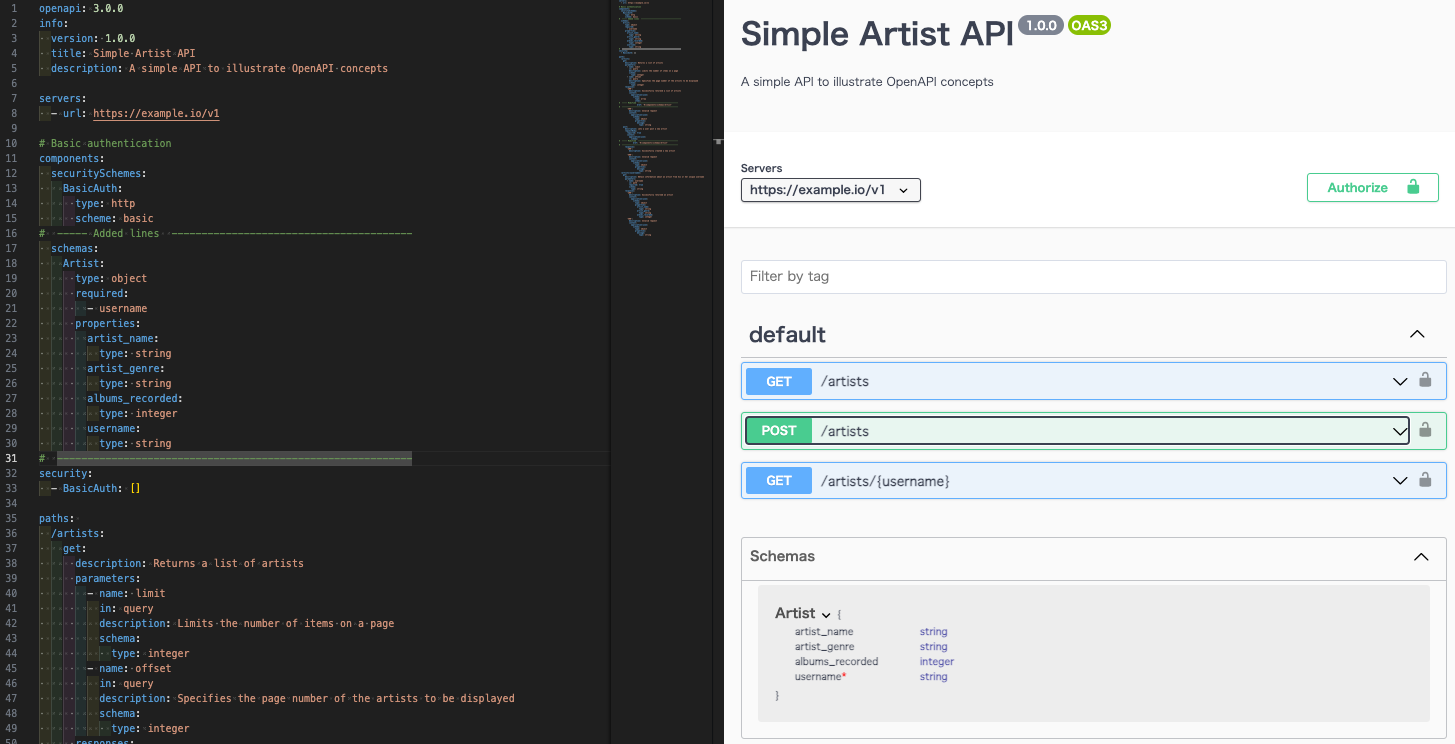Click the 'integer' type in Artist schema
Image resolution: width=1455 pixels, height=744 pixels.
[x=937, y=662]
